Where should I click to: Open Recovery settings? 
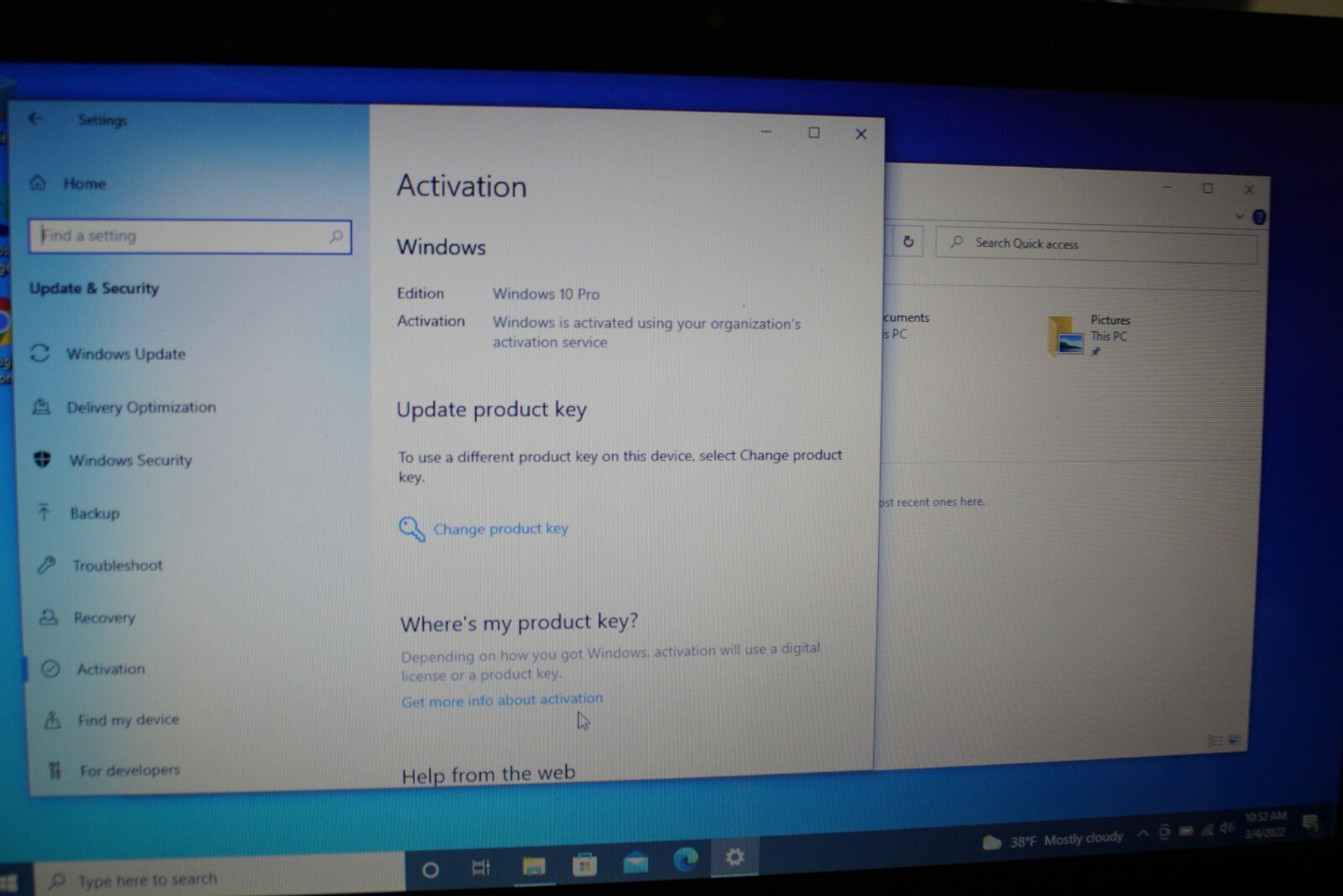(x=87, y=617)
